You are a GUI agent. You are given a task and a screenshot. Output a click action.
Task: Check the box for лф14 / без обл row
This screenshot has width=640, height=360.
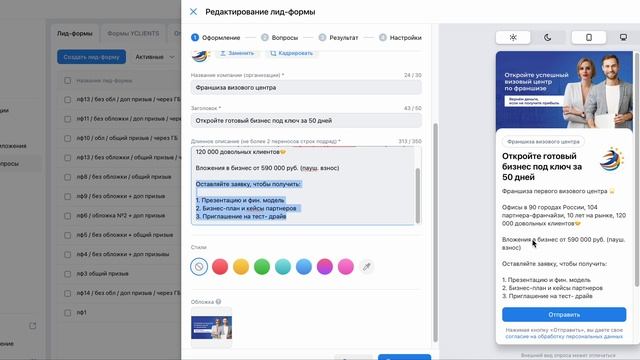click(67, 293)
